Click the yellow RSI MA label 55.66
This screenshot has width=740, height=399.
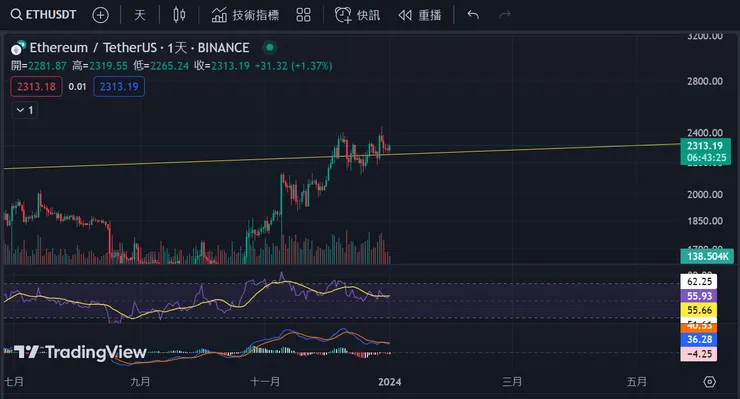click(x=699, y=310)
